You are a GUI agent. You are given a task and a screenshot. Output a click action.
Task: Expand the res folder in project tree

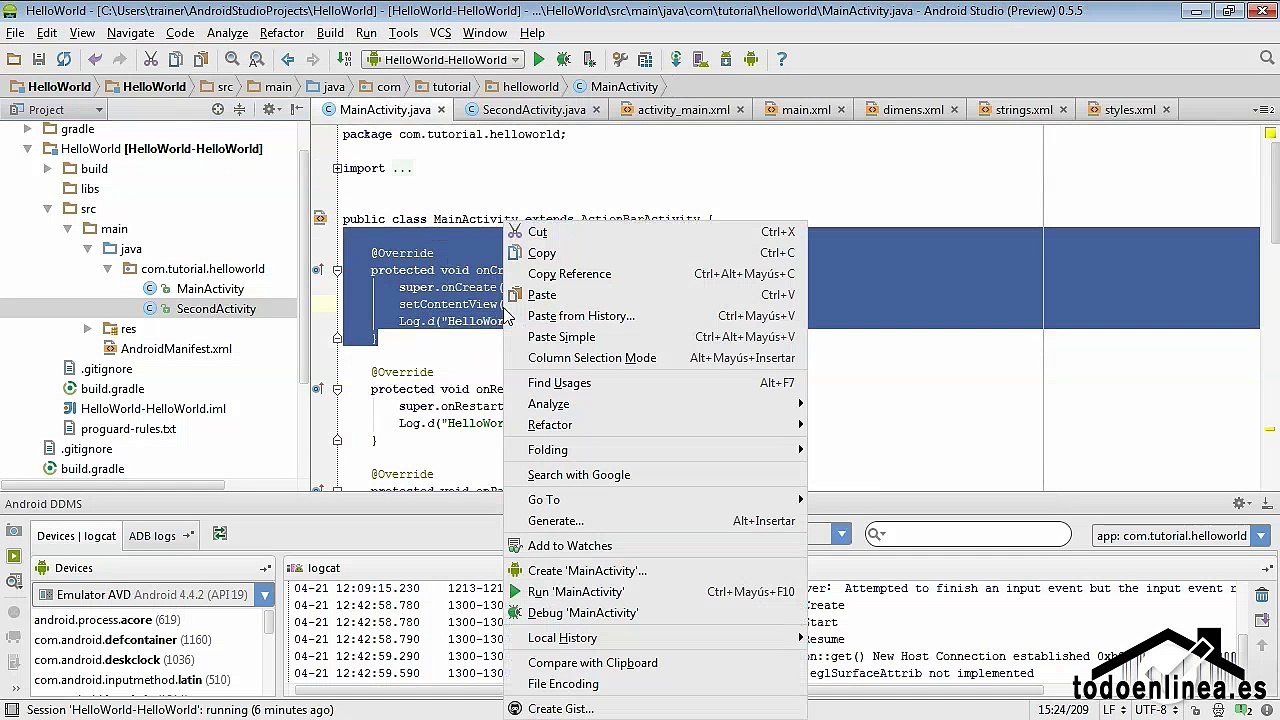[x=88, y=329]
